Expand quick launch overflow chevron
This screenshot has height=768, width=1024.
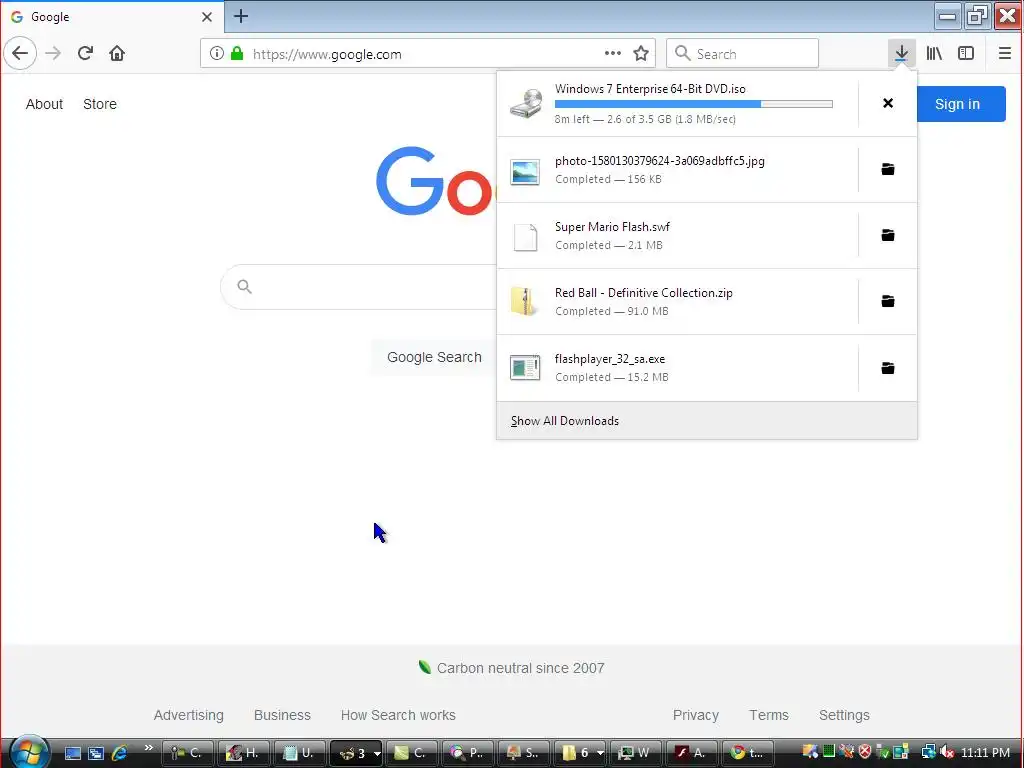(148, 748)
